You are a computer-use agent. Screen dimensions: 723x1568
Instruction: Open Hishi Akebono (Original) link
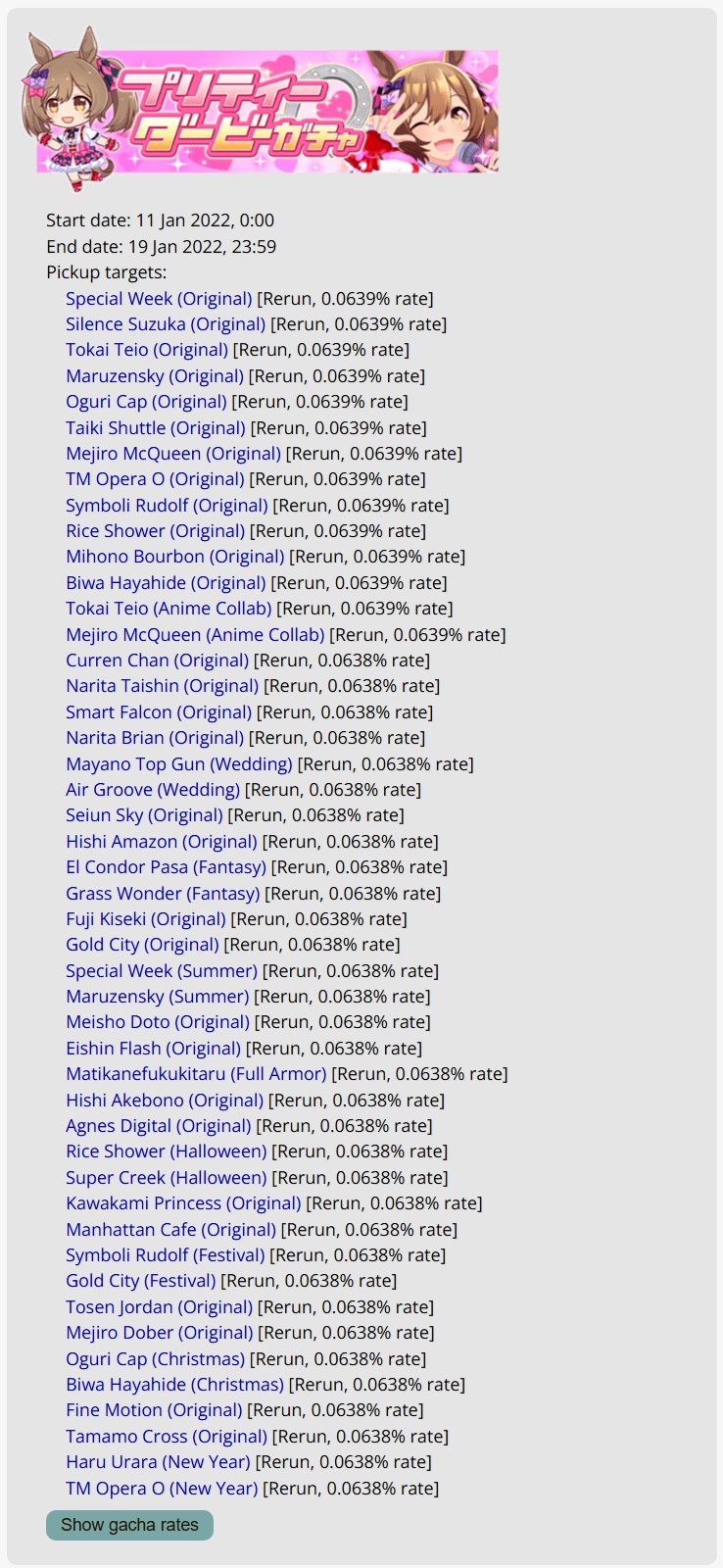pyautogui.click(x=165, y=1101)
